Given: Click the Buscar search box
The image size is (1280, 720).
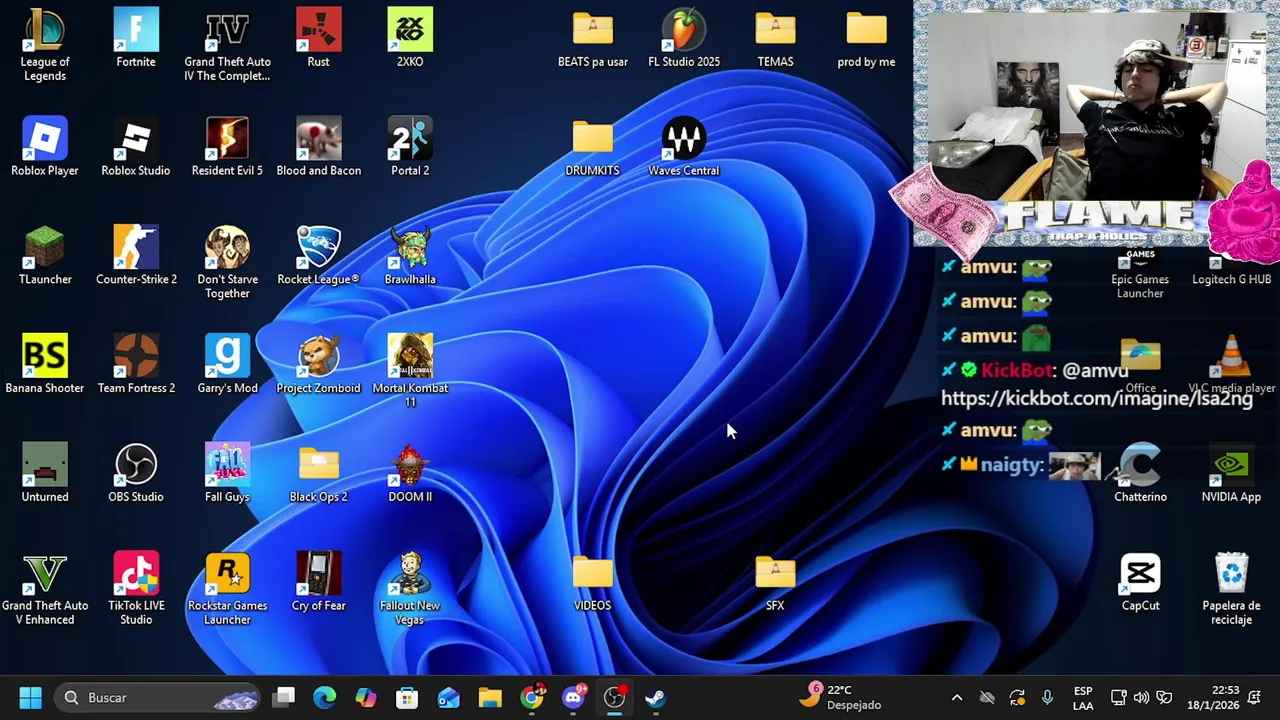Looking at the screenshot, I should pyautogui.click(x=159, y=698).
